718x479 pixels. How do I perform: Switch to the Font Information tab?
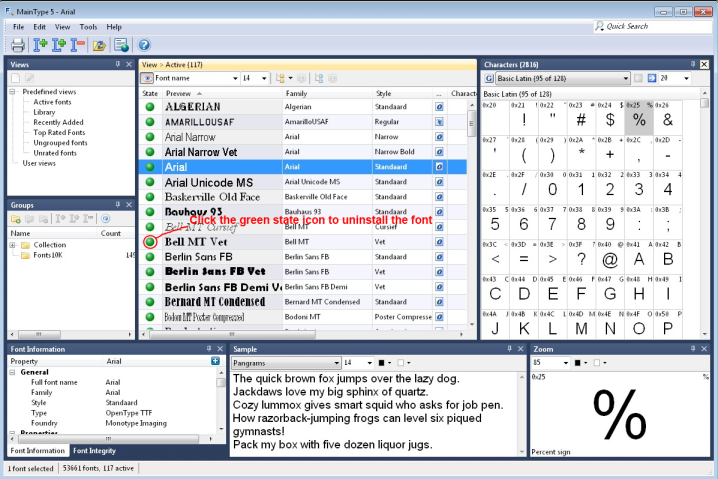[38, 451]
